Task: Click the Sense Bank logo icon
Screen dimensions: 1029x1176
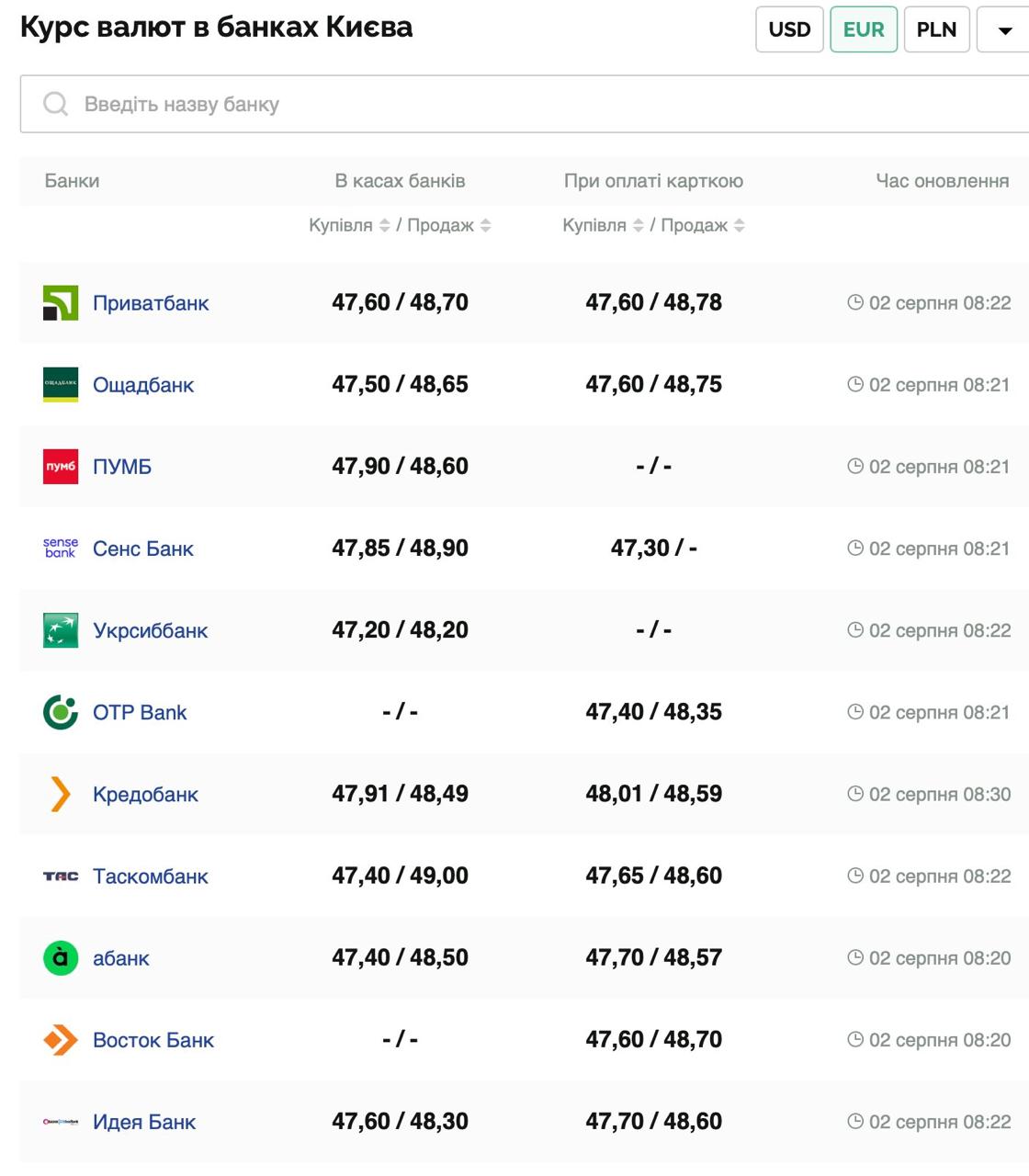Action: click(x=61, y=548)
